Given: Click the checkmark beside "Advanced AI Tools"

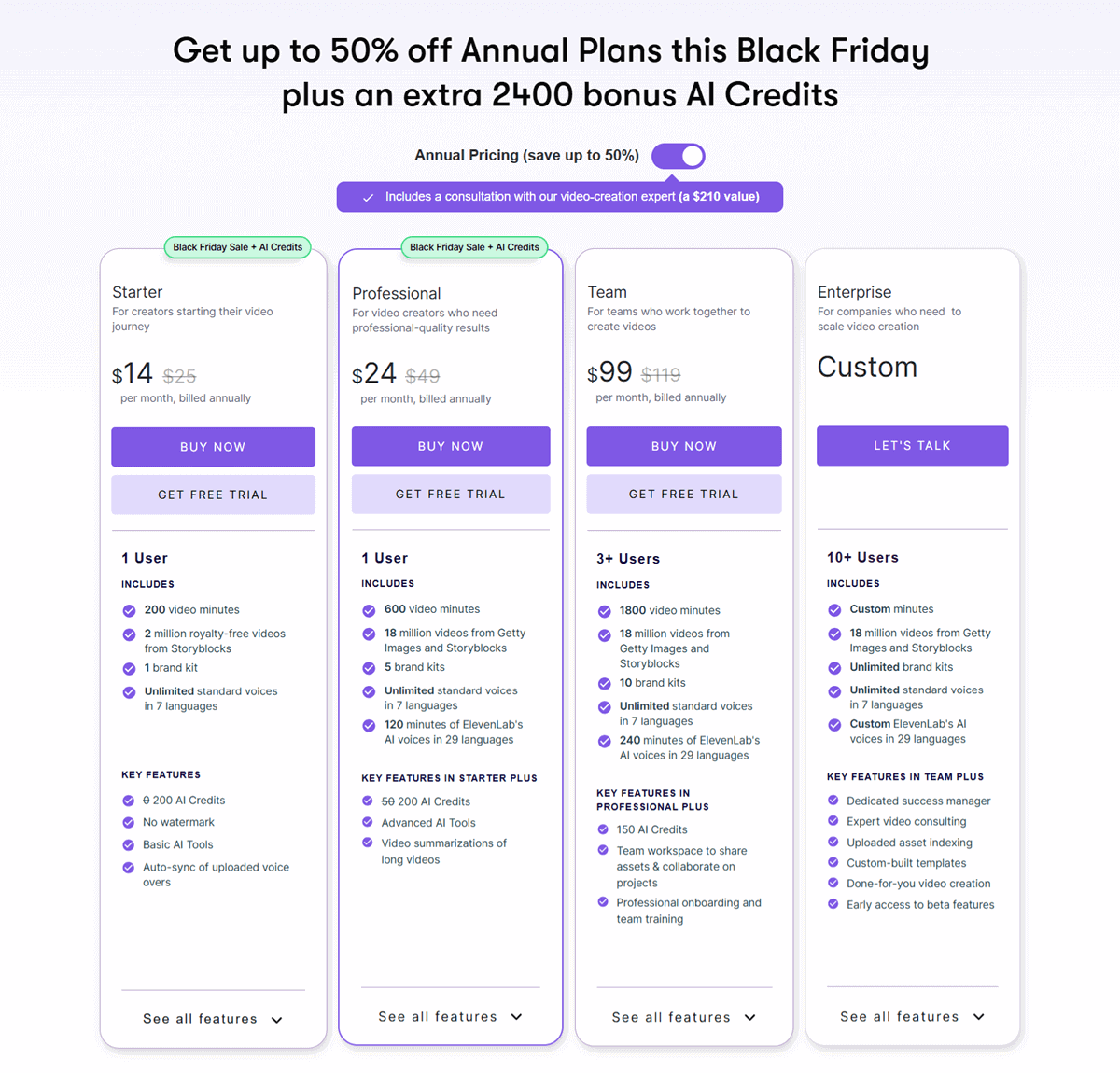Looking at the screenshot, I should click(x=367, y=822).
